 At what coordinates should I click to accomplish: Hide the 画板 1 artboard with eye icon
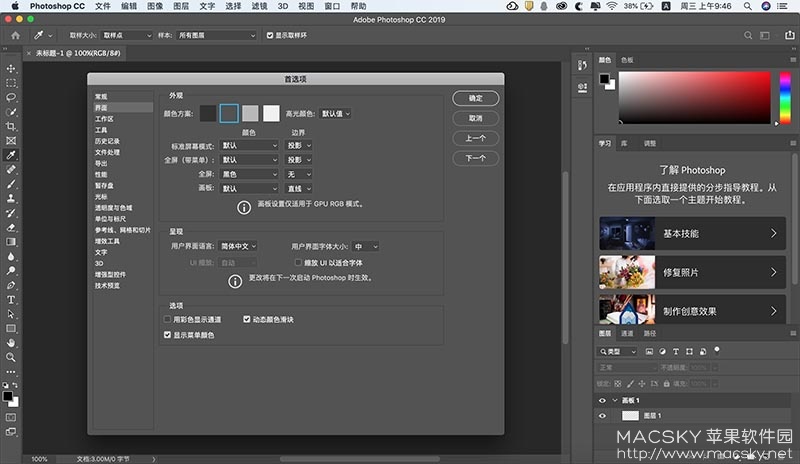pyautogui.click(x=603, y=400)
